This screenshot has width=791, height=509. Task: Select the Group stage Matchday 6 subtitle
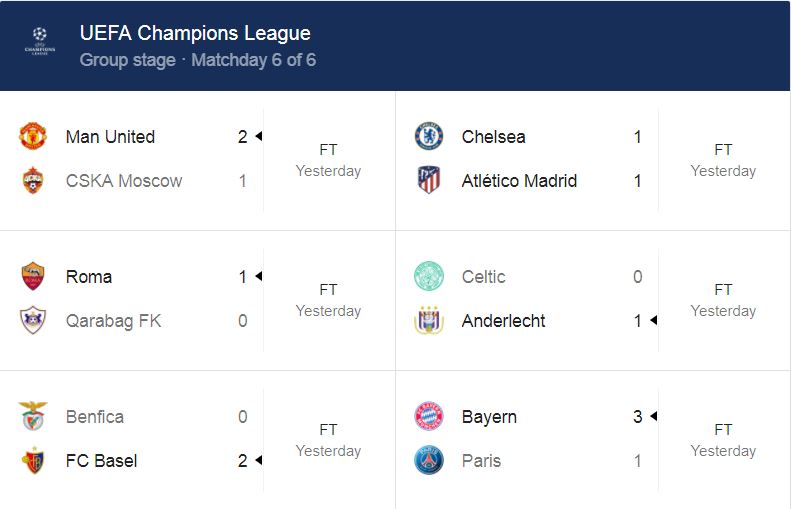point(198,60)
